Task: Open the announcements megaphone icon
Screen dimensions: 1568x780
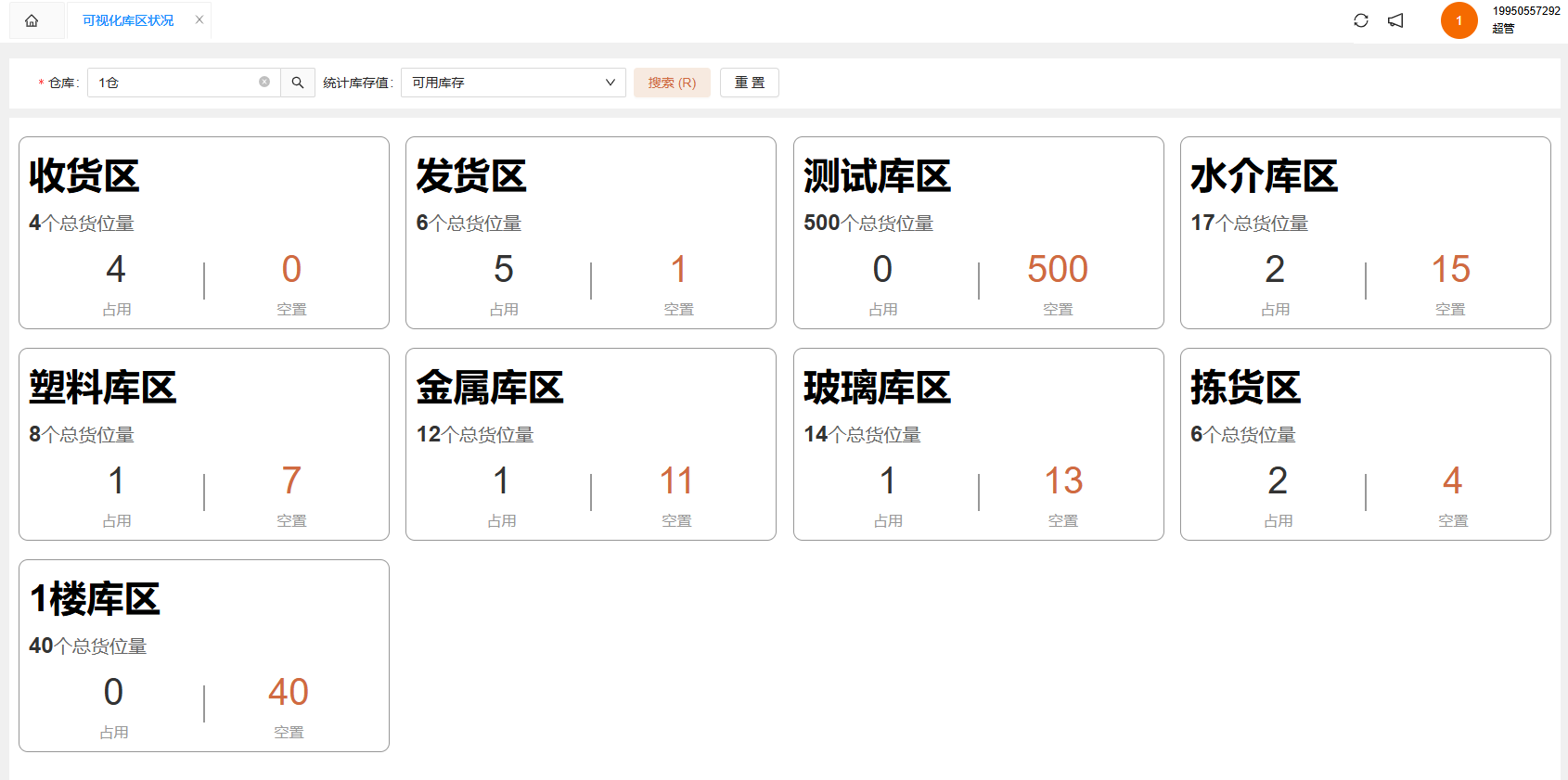Action: coord(1395,20)
